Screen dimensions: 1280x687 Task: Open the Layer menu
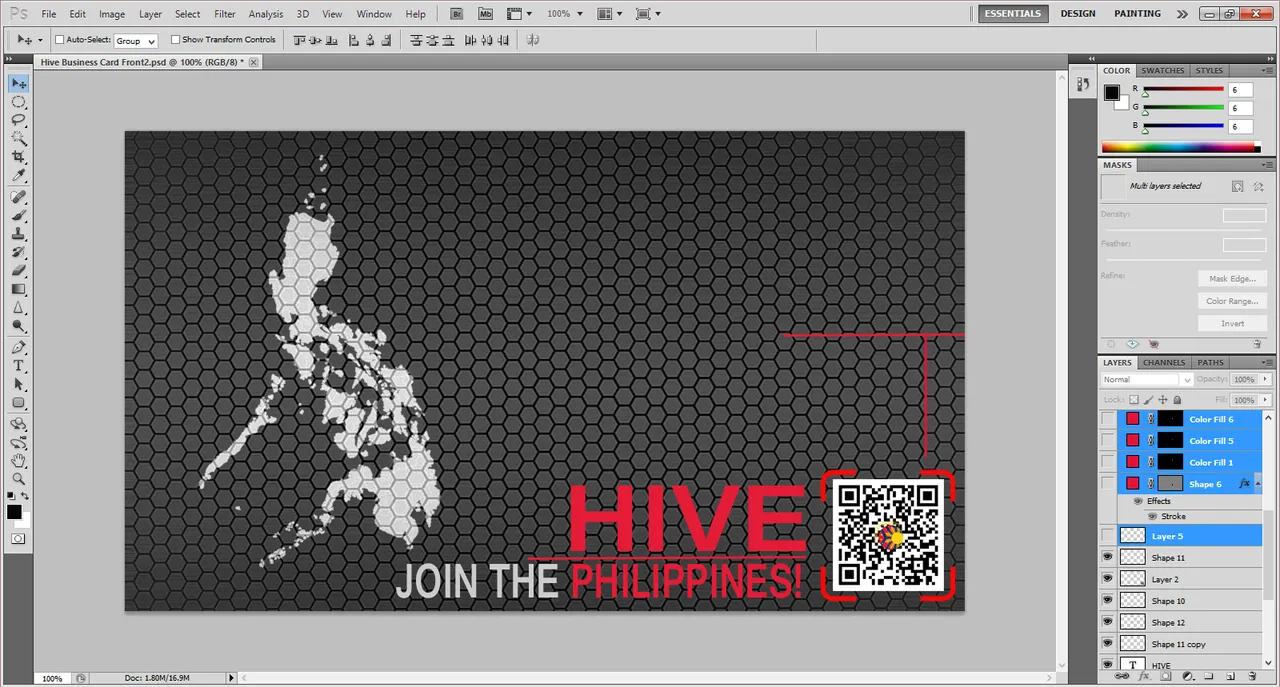(150, 14)
